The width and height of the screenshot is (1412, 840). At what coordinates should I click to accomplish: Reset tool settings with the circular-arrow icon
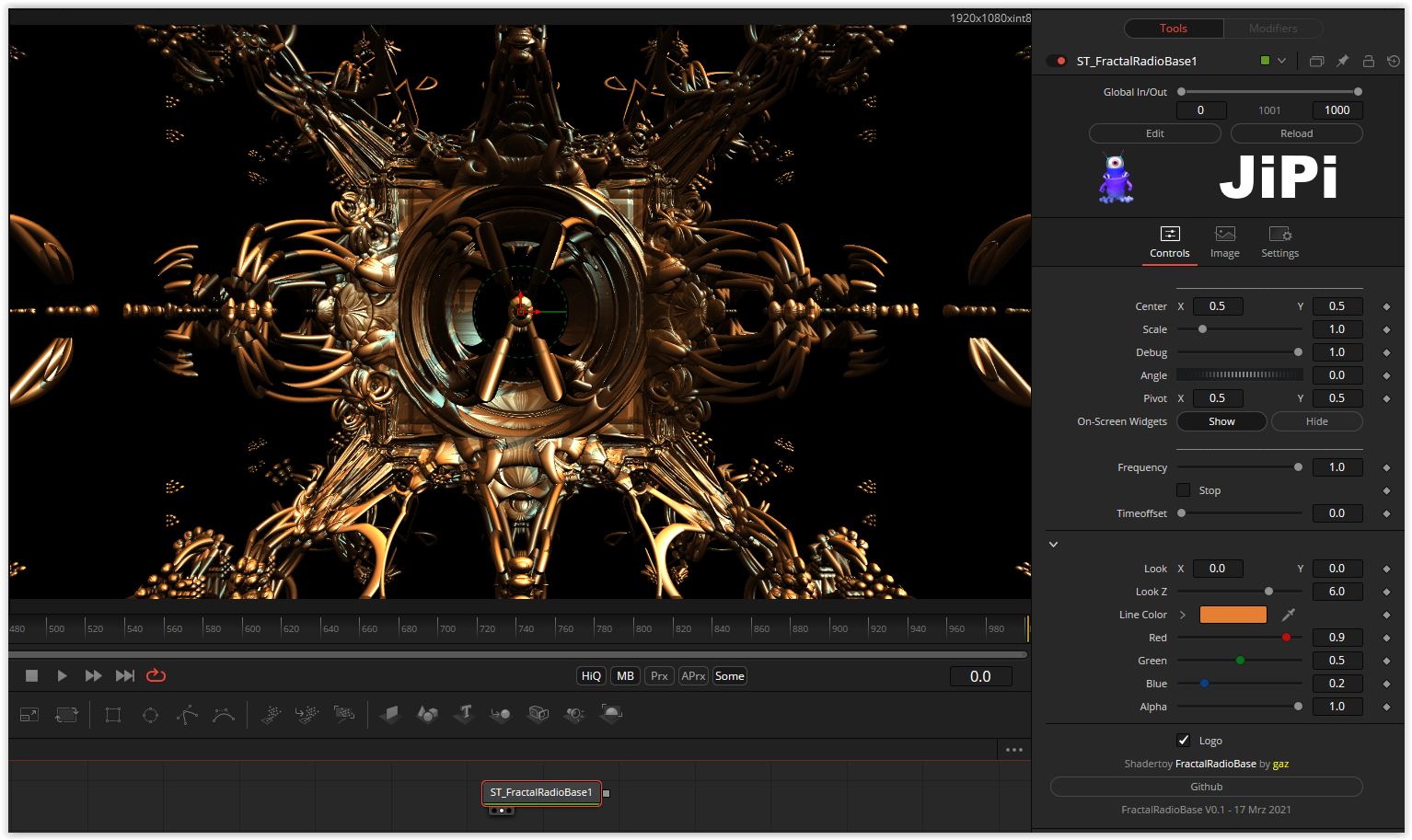(1394, 61)
